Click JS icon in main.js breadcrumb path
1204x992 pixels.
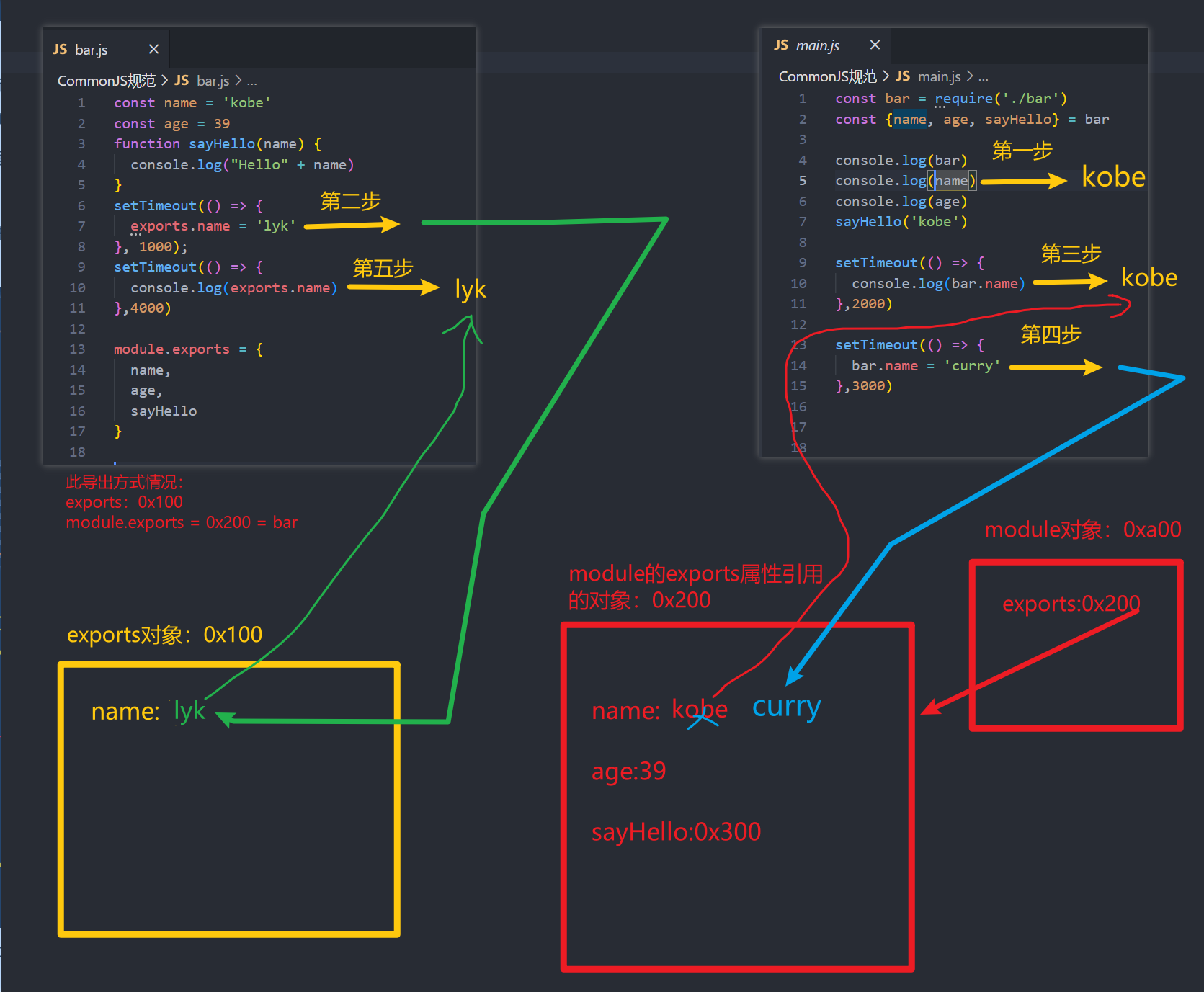[x=903, y=76]
